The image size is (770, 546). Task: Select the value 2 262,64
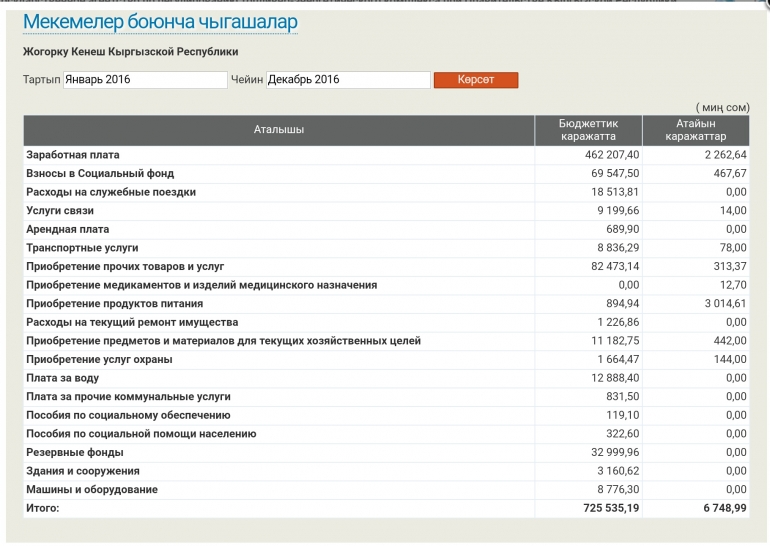pos(725,155)
